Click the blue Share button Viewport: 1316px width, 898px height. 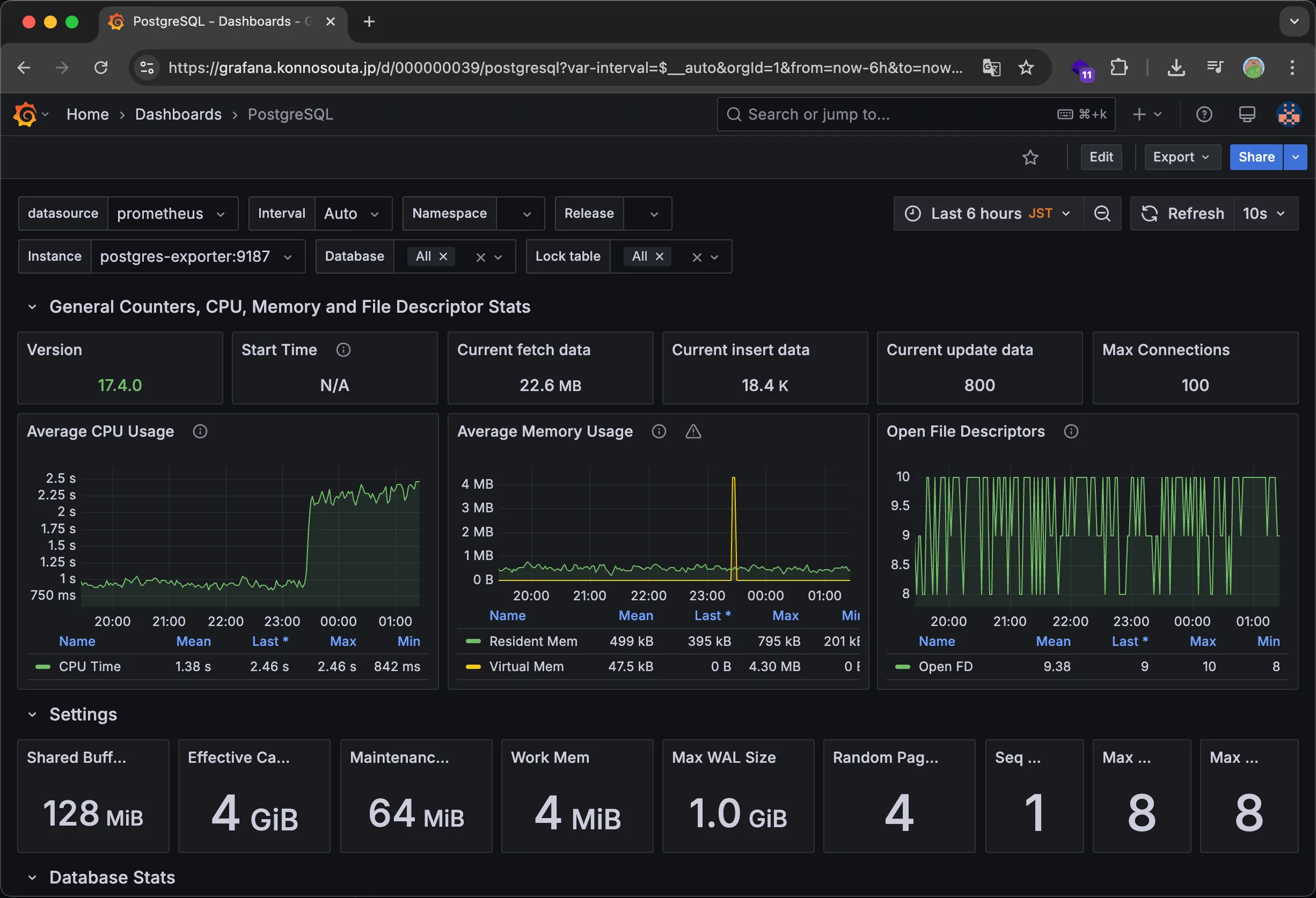tap(1255, 157)
